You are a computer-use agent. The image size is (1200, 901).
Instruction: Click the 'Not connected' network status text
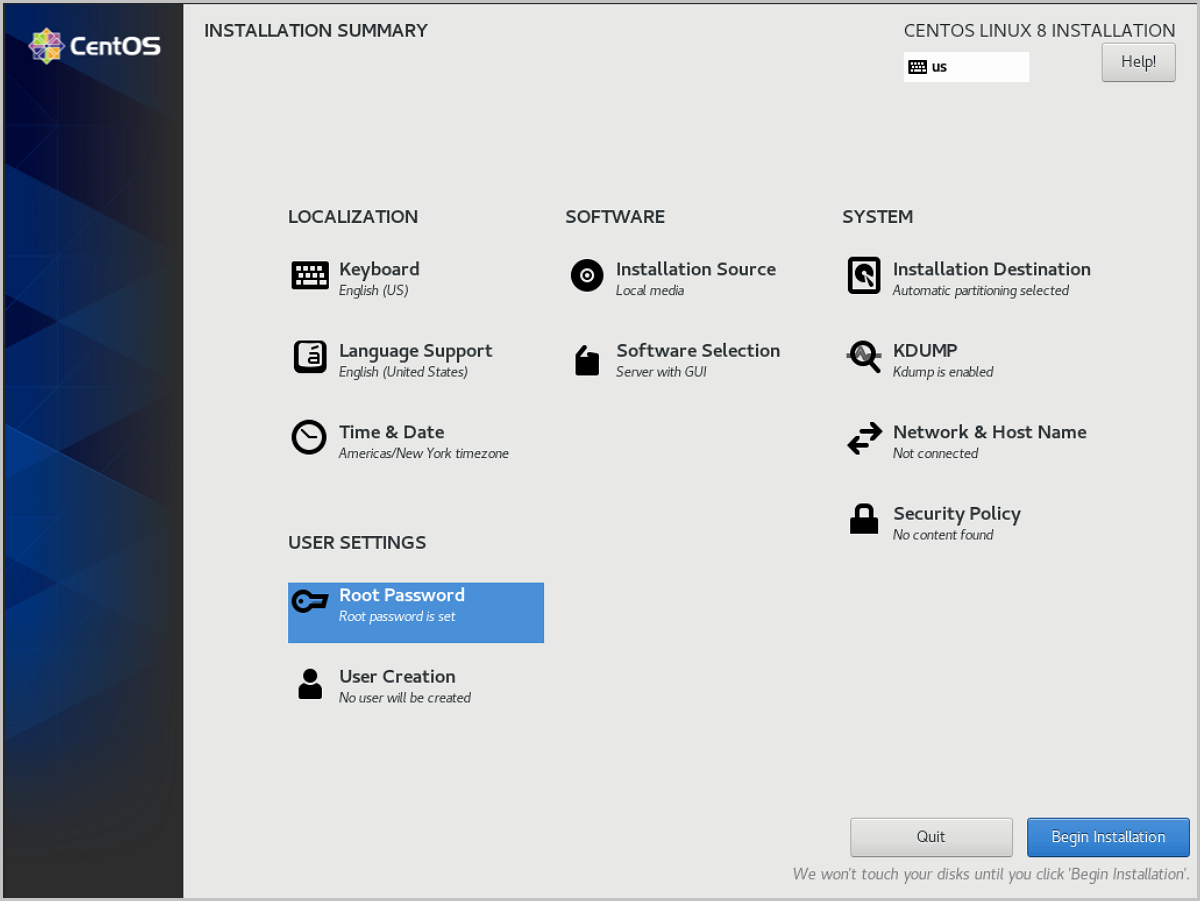935,454
